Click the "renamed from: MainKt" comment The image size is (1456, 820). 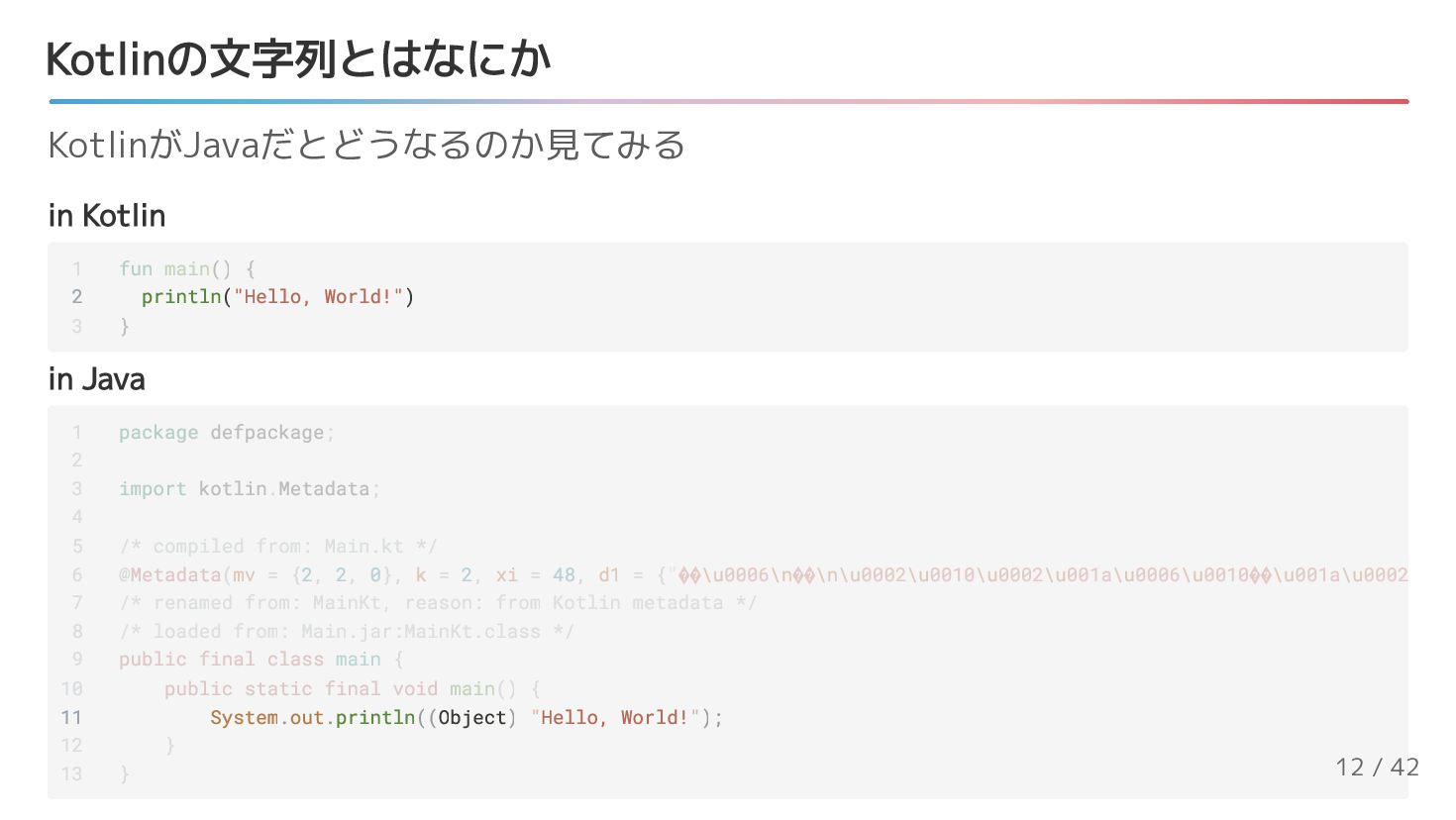click(x=438, y=603)
